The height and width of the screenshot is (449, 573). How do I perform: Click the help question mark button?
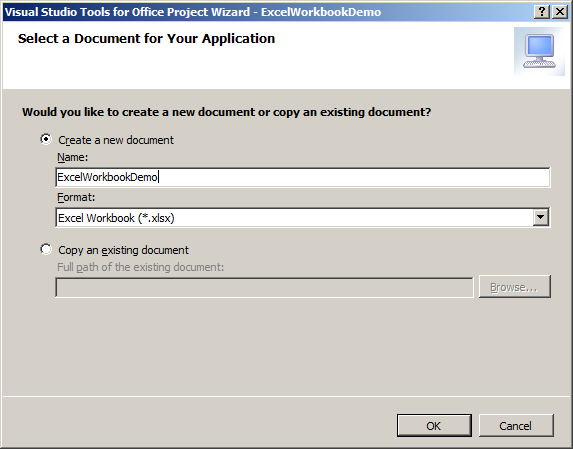tap(542, 12)
